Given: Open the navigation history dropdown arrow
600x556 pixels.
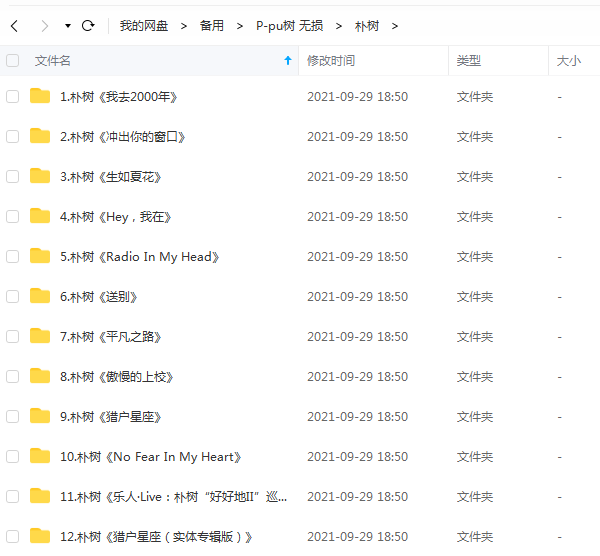Looking at the screenshot, I should [67, 26].
